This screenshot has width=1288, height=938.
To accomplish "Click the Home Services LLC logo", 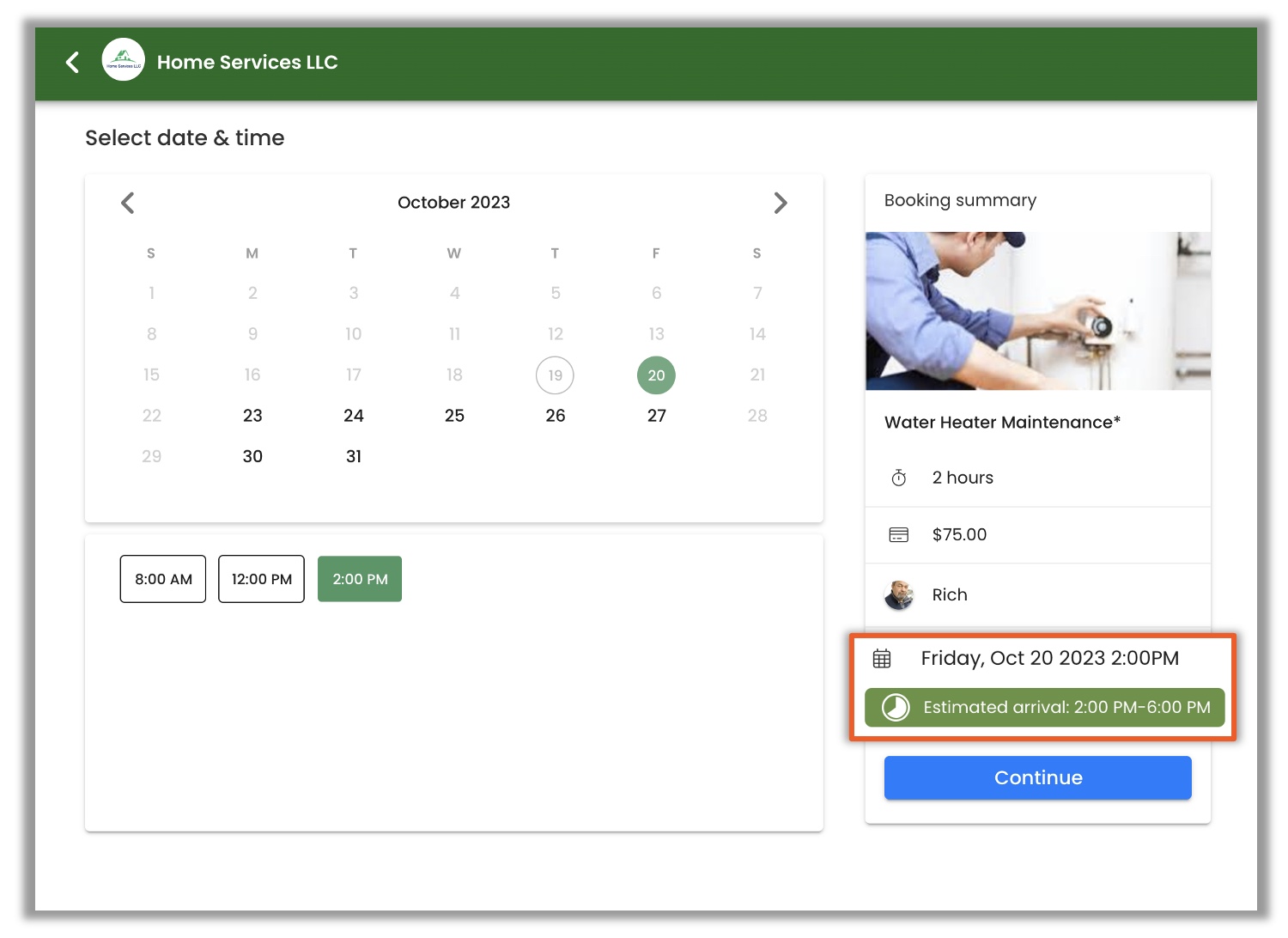I will tap(123, 60).
